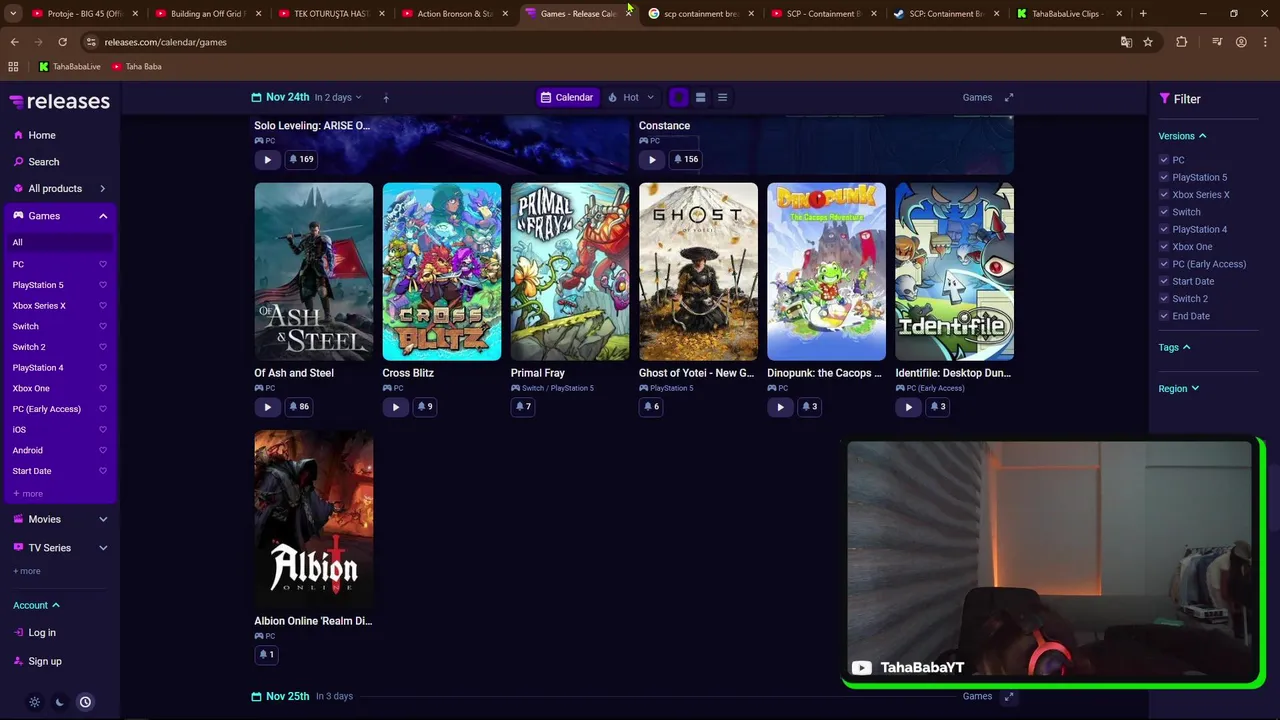Open Ghost of Yotei cover thumbnail

click(698, 271)
